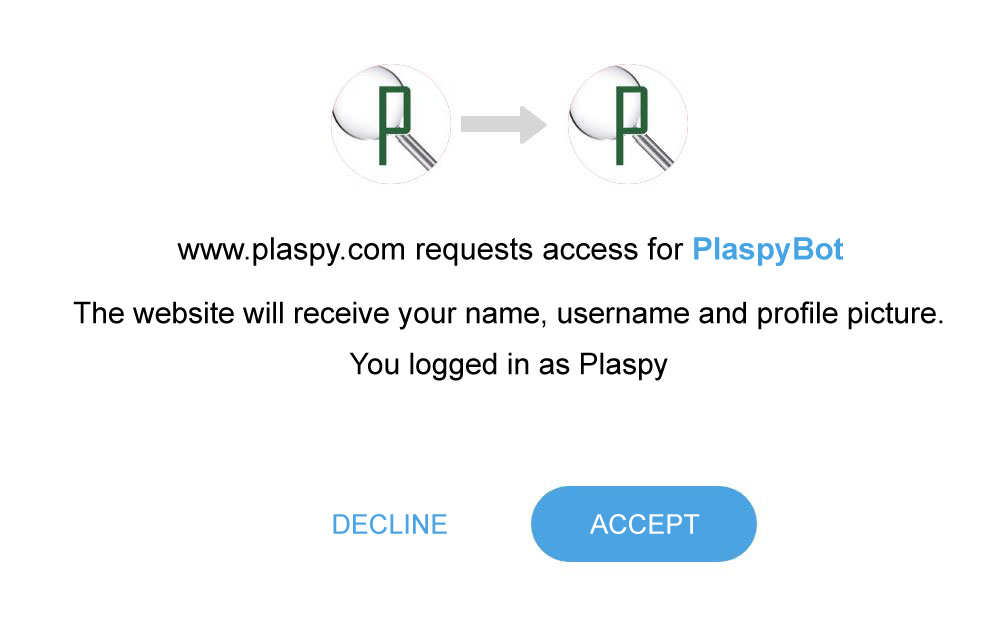Click the left Plaspy magnifying glass logo
Screen dimensions: 1008x640
391,122
